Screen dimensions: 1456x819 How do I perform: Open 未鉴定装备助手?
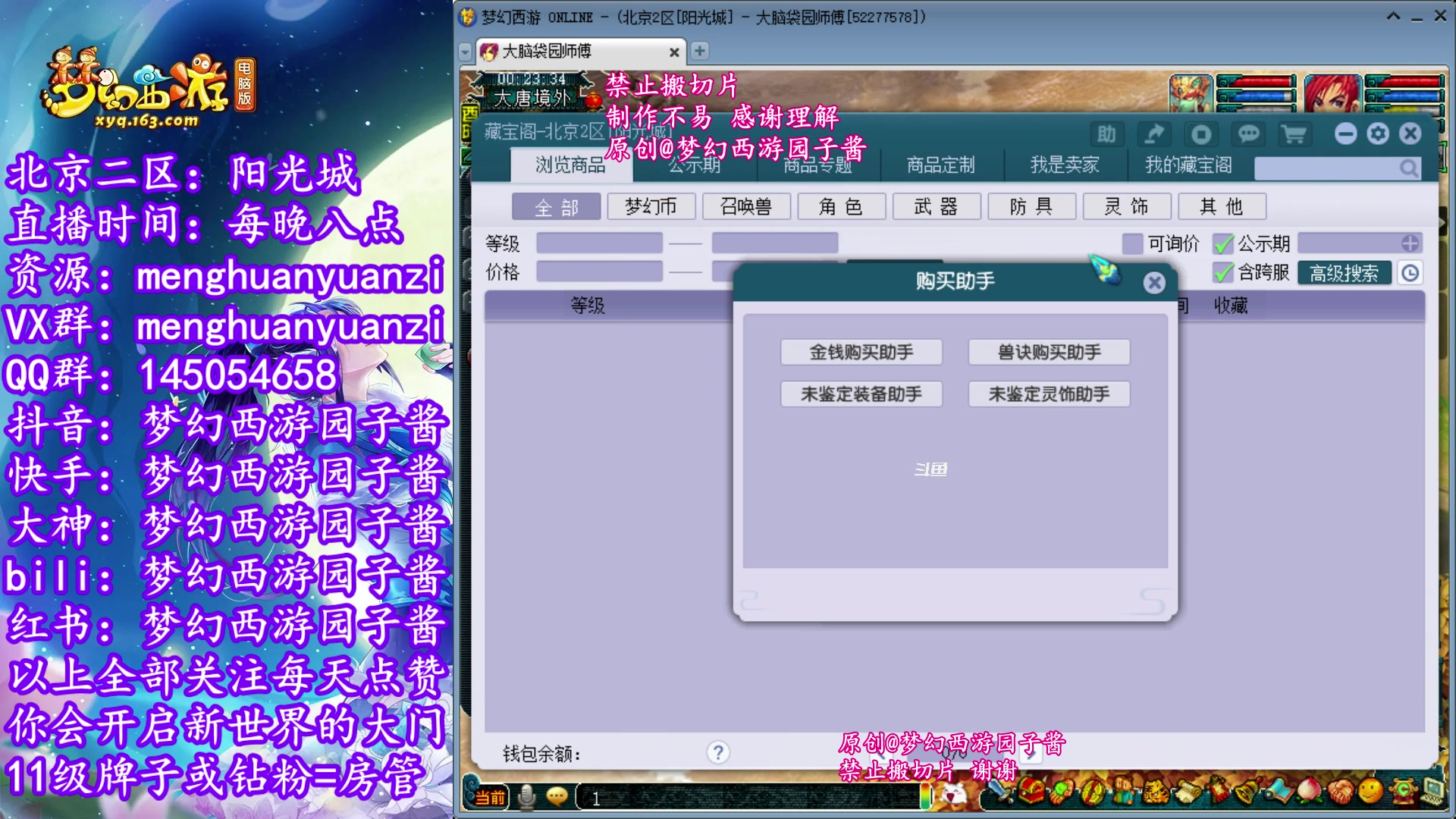click(861, 394)
